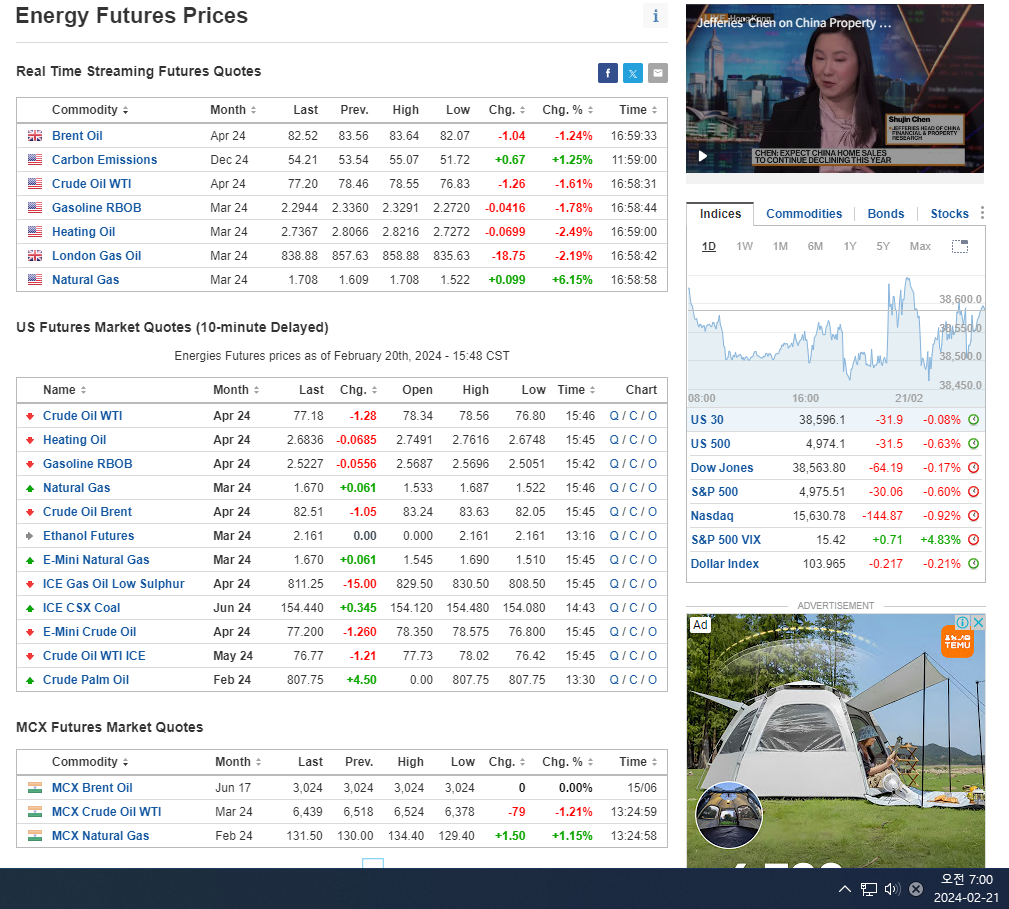The image size is (1009, 909).
Task: Open the three-dot more tabs menu
Action: (x=982, y=213)
